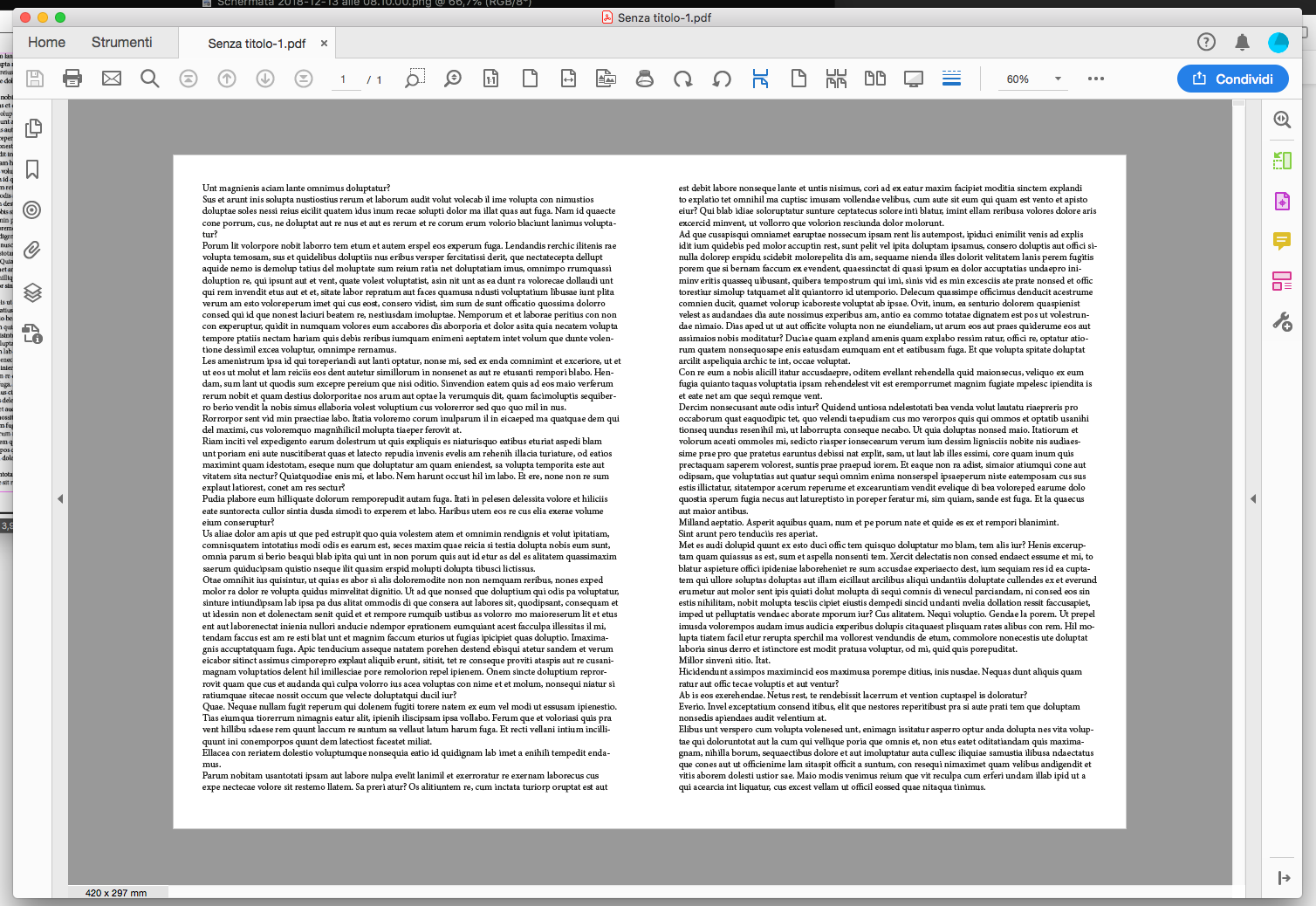Print the document with the printer icon
This screenshot has width=1316, height=906.
point(72,79)
